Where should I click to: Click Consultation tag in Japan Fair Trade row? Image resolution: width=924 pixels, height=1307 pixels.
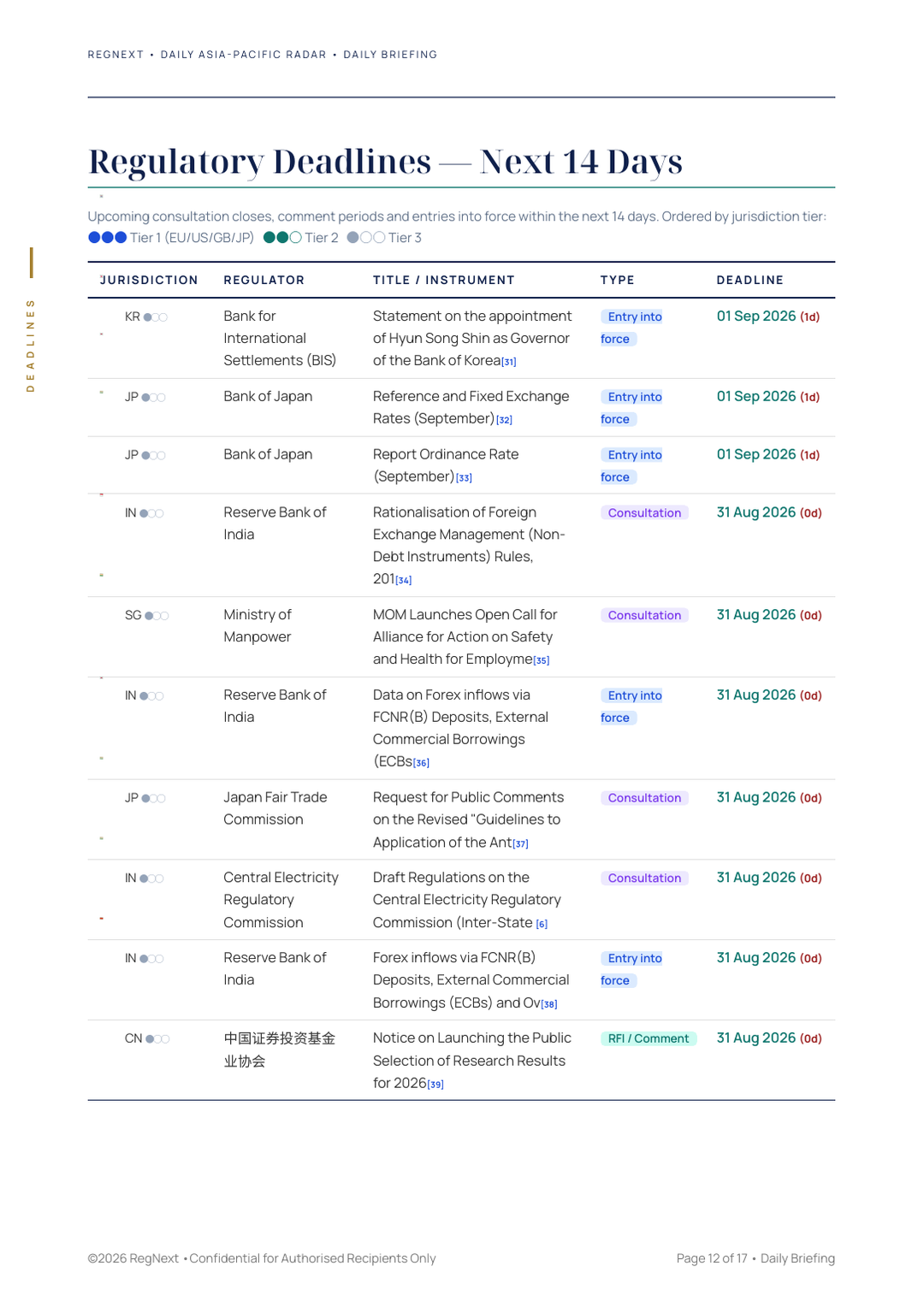pyautogui.click(x=644, y=798)
